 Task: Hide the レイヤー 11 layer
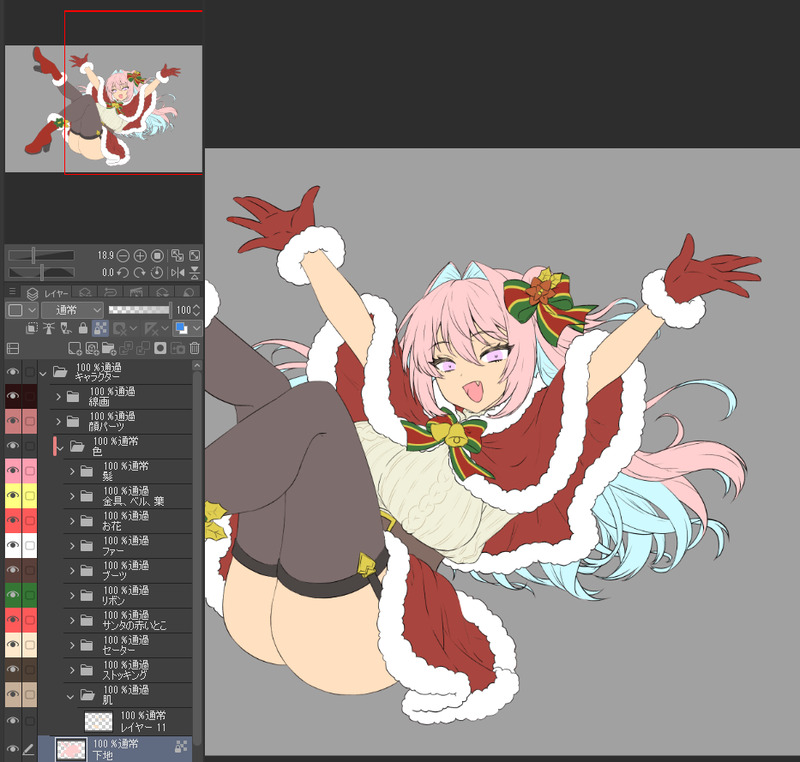point(13,721)
